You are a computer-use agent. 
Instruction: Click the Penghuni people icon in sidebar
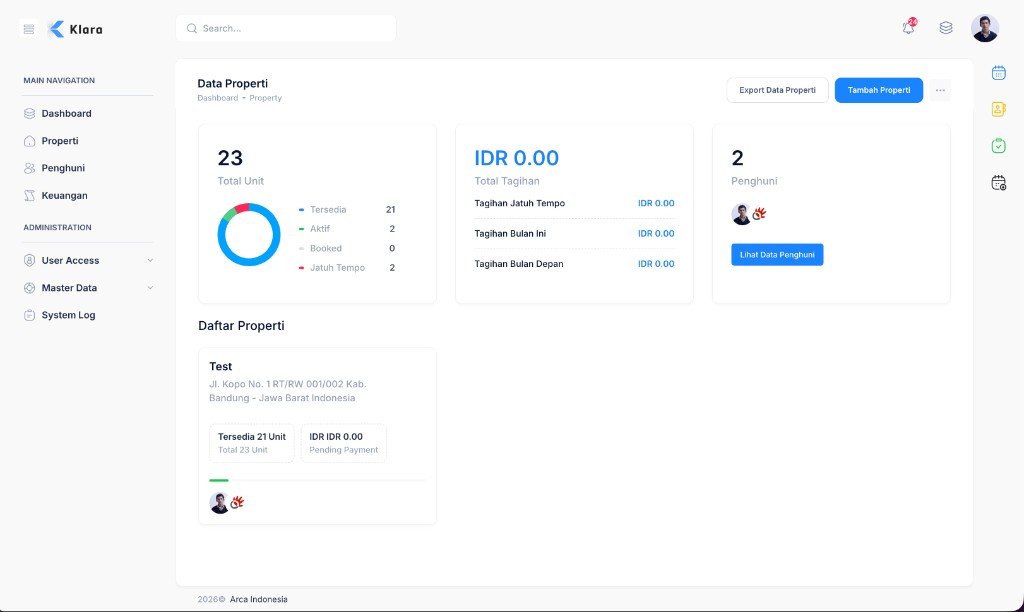(29, 169)
